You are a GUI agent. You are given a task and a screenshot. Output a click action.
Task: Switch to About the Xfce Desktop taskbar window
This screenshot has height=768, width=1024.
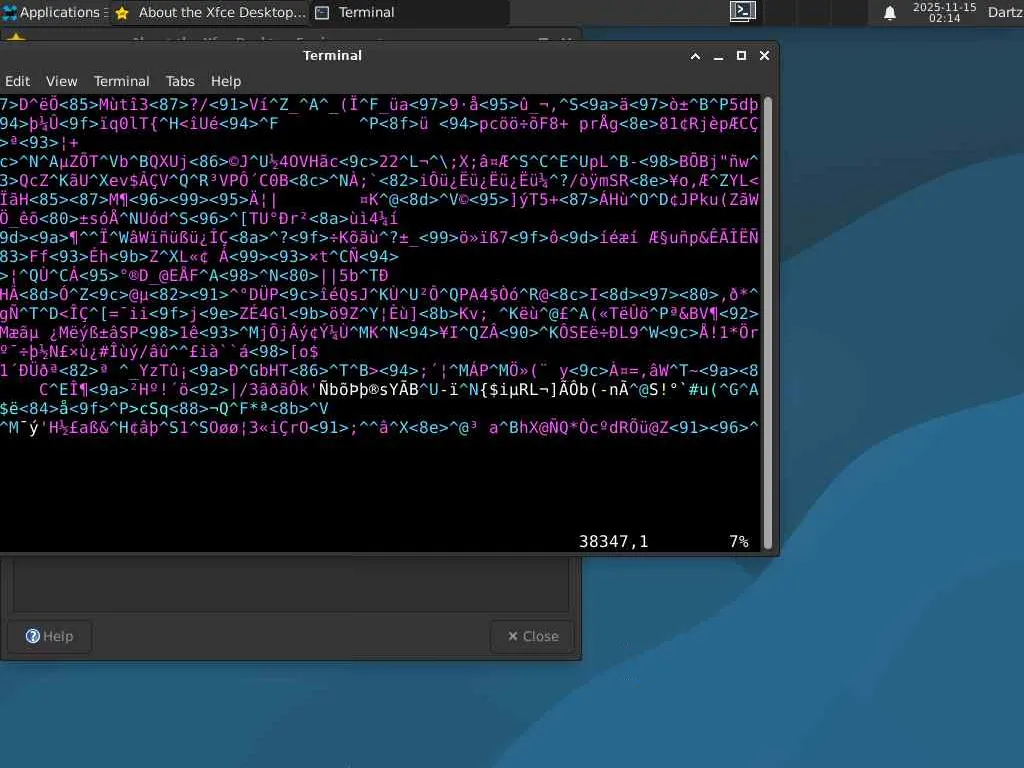coord(210,12)
